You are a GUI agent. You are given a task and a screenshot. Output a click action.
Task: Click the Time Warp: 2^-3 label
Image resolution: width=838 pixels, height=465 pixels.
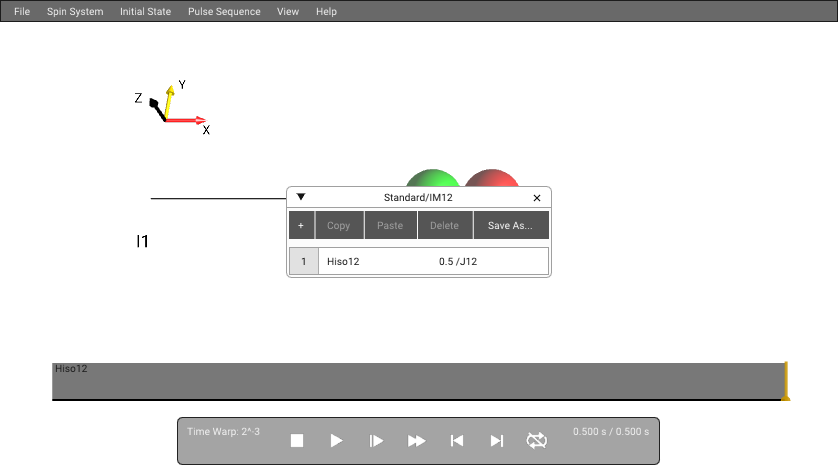click(x=223, y=431)
